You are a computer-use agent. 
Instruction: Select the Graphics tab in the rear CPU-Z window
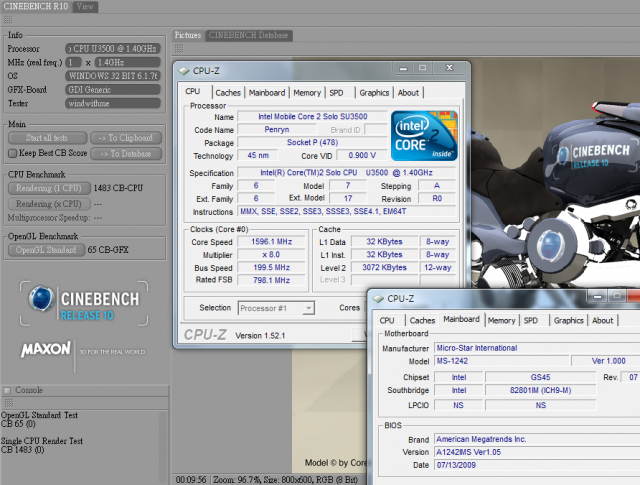click(x=374, y=93)
